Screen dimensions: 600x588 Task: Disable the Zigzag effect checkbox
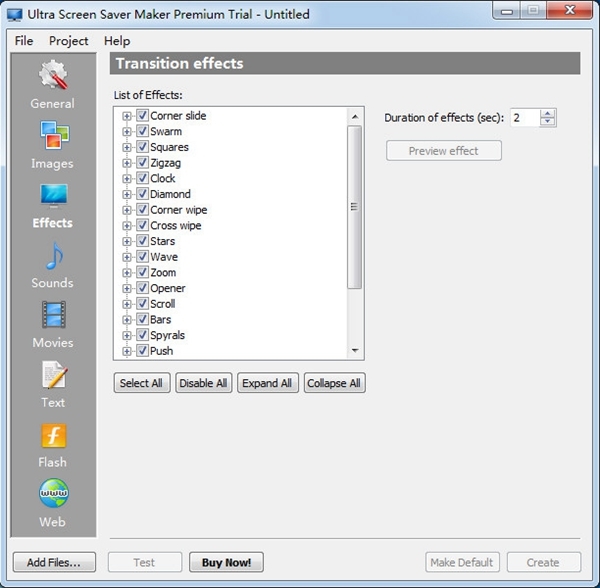[x=142, y=163]
